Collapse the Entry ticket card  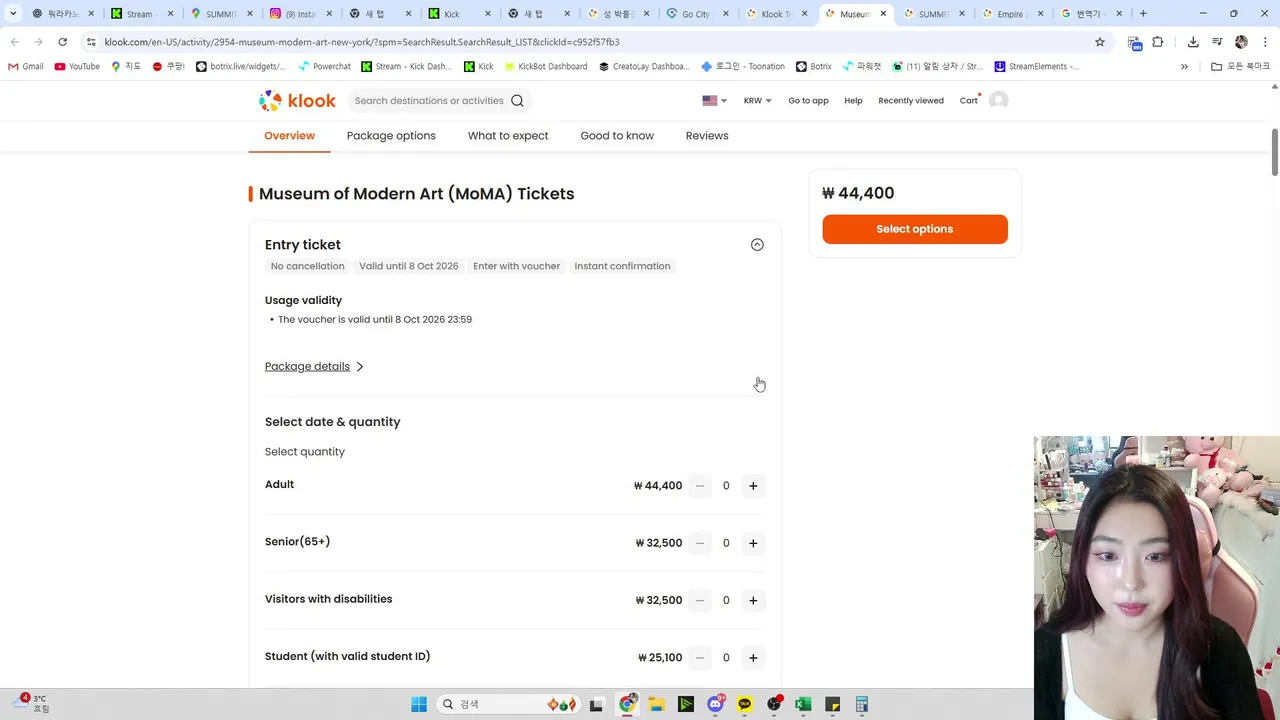click(x=757, y=244)
